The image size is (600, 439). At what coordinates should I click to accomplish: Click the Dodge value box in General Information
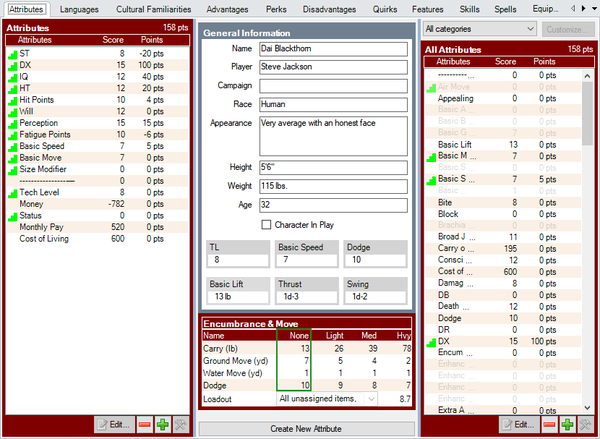click(375, 260)
